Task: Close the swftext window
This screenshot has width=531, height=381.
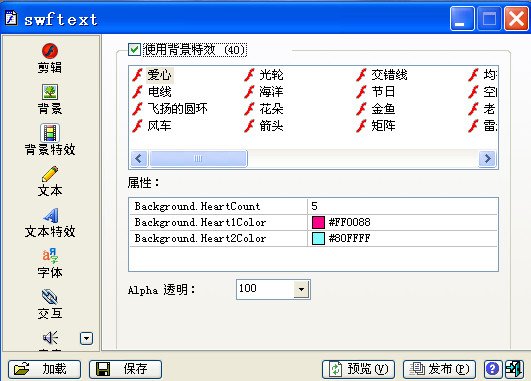Action: pos(516,19)
